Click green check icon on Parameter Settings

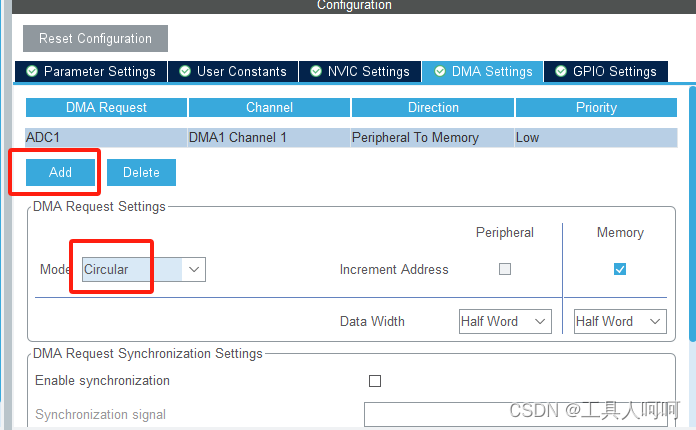32,71
